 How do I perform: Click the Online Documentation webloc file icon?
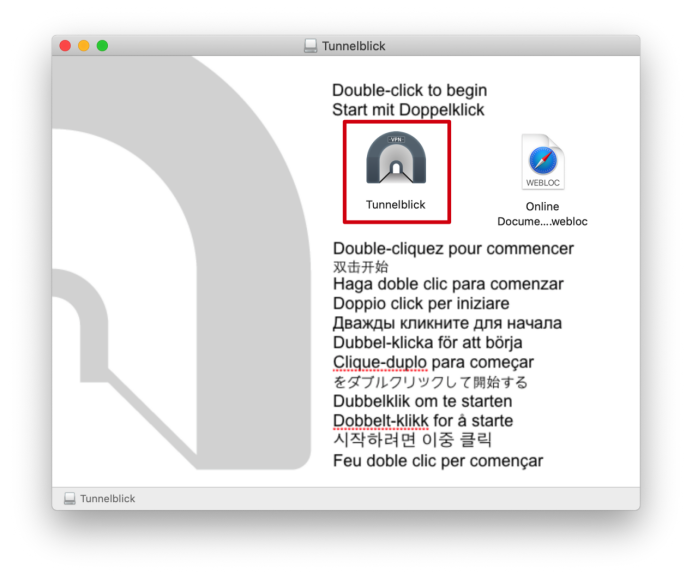tap(542, 163)
